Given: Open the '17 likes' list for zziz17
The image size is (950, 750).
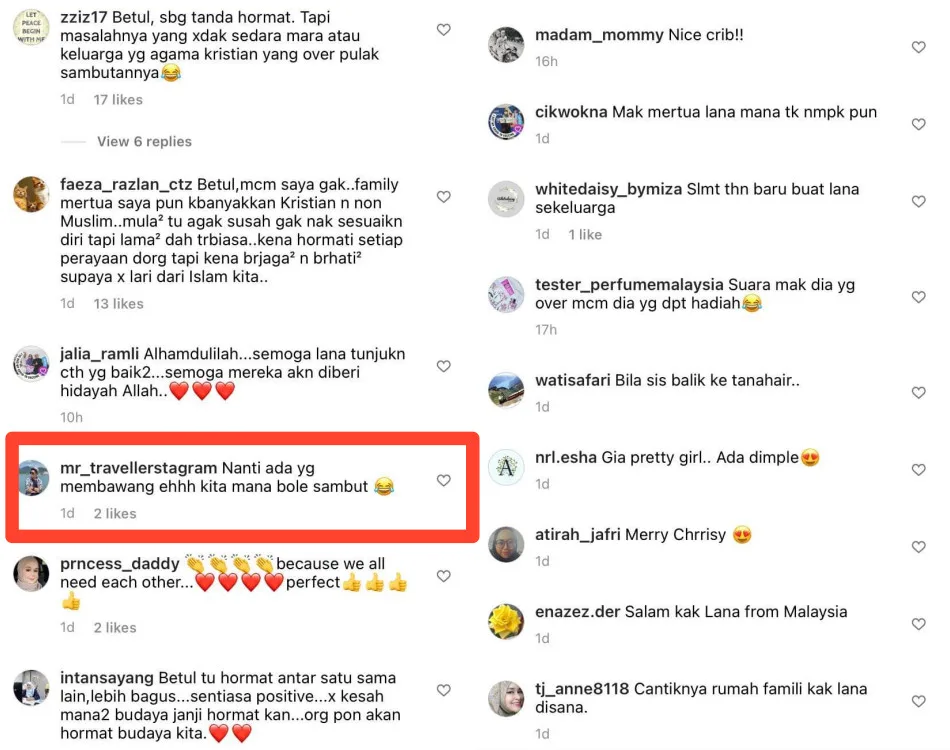Looking at the screenshot, I should (118, 100).
